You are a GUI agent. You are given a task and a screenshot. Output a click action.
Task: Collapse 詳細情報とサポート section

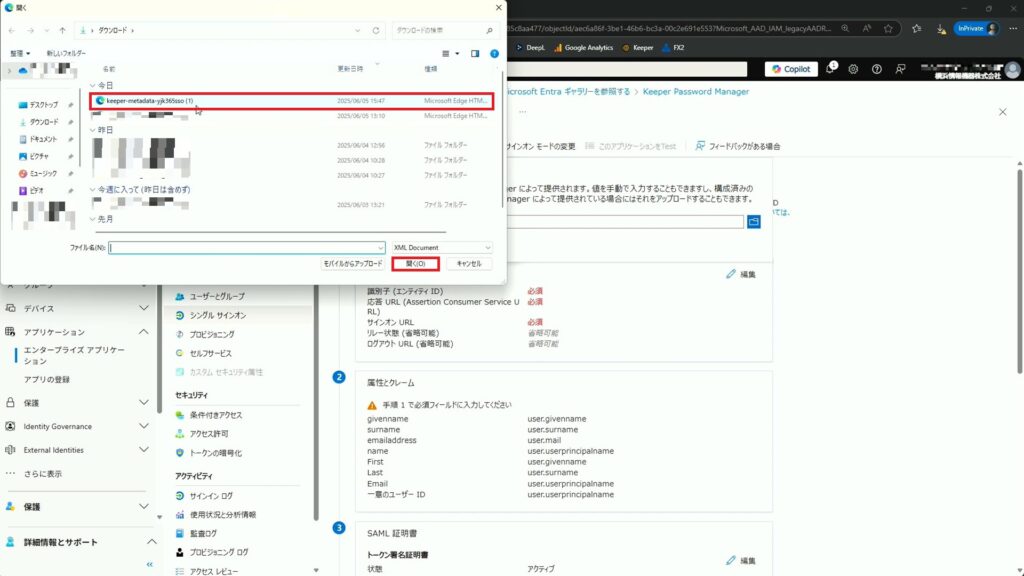point(152,541)
